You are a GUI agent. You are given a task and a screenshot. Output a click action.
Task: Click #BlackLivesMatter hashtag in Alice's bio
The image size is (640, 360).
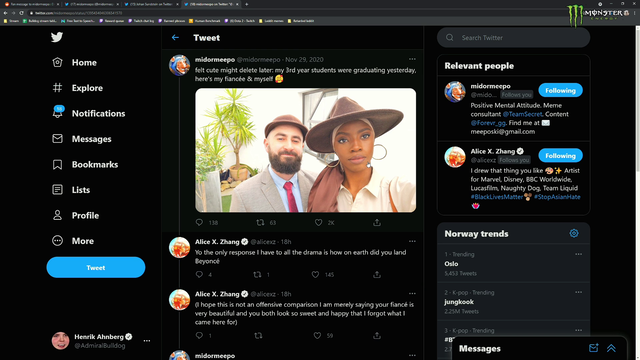tap(497, 197)
